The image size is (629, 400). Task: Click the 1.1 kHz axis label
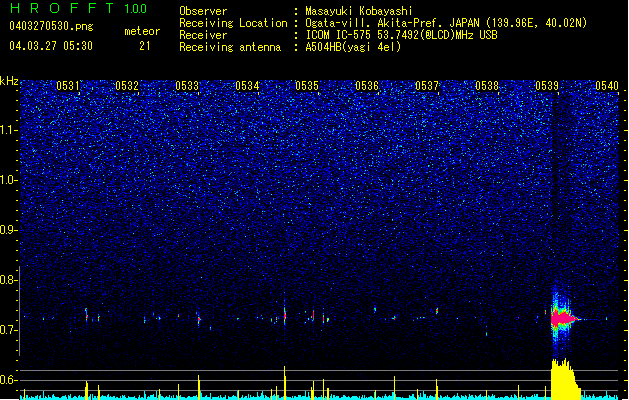point(8,130)
